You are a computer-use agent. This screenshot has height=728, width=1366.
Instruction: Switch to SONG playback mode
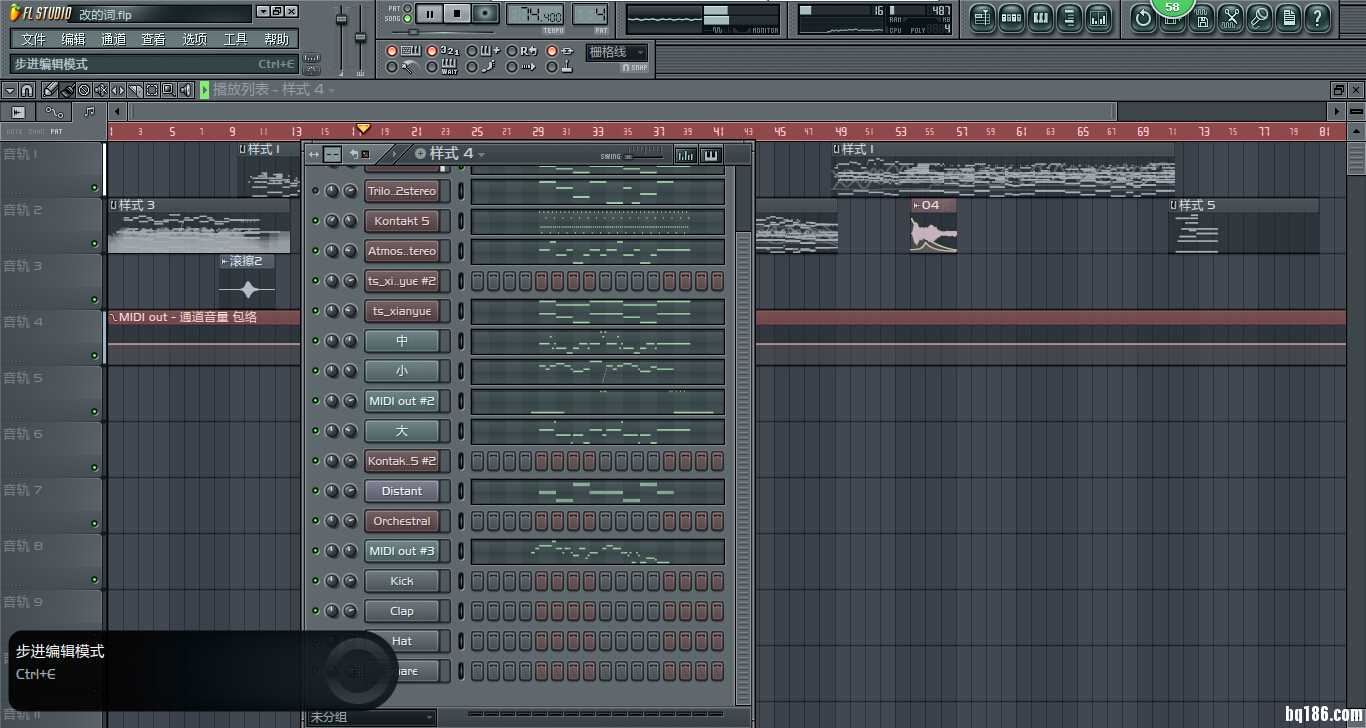(407, 19)
